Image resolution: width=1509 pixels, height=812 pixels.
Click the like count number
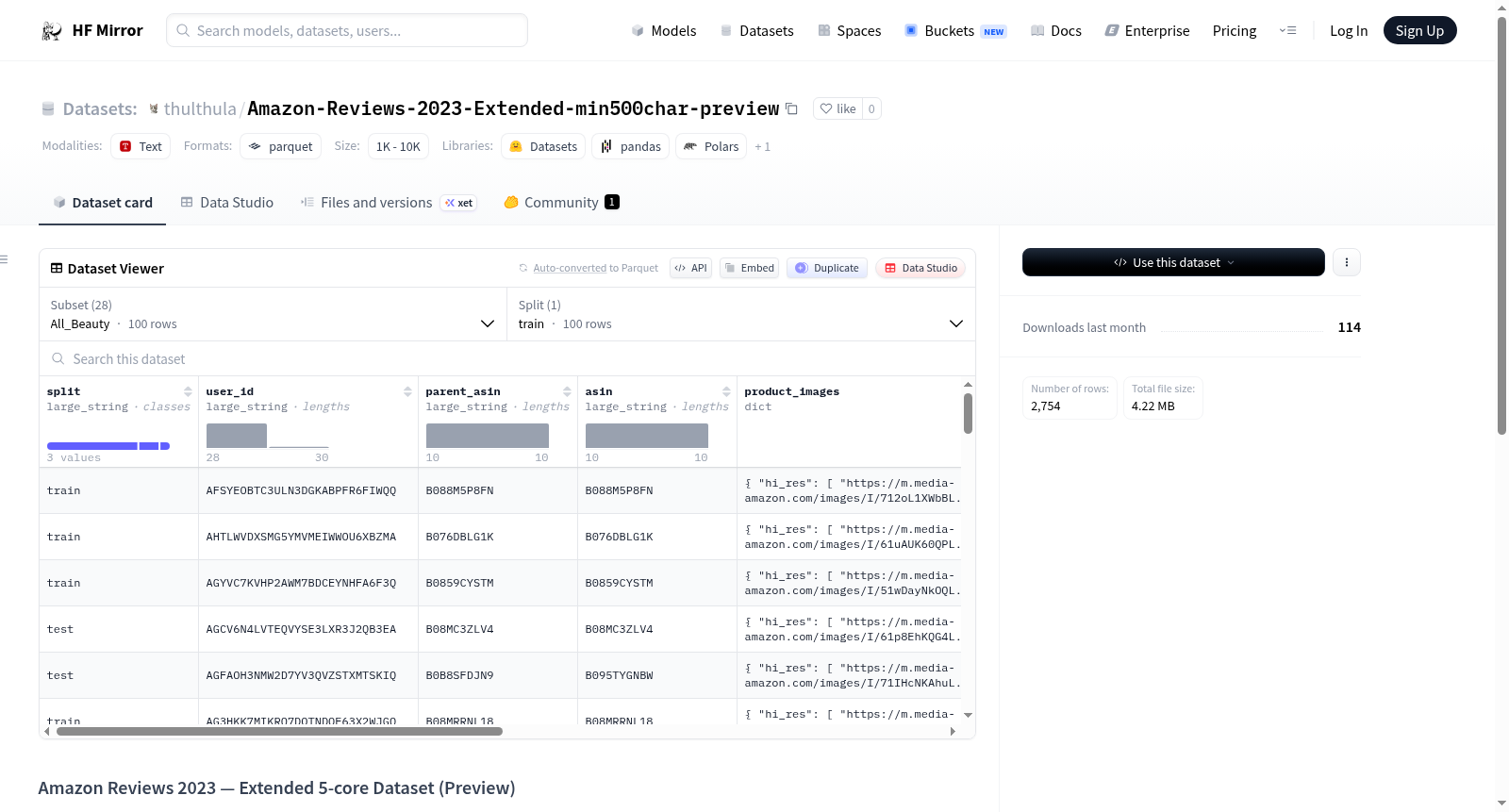[x=871, y=108]
